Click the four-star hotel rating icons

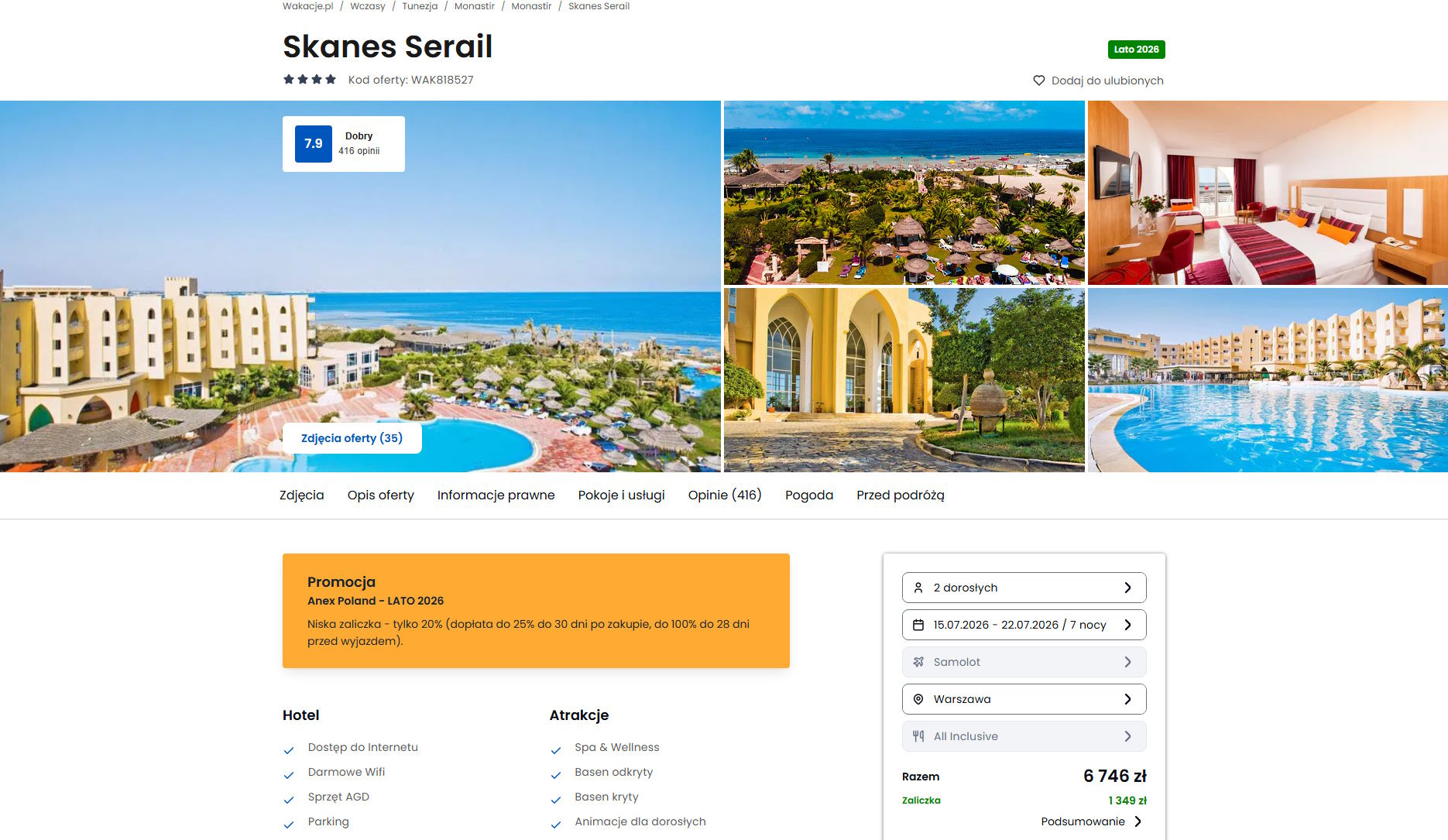point(310,79)
